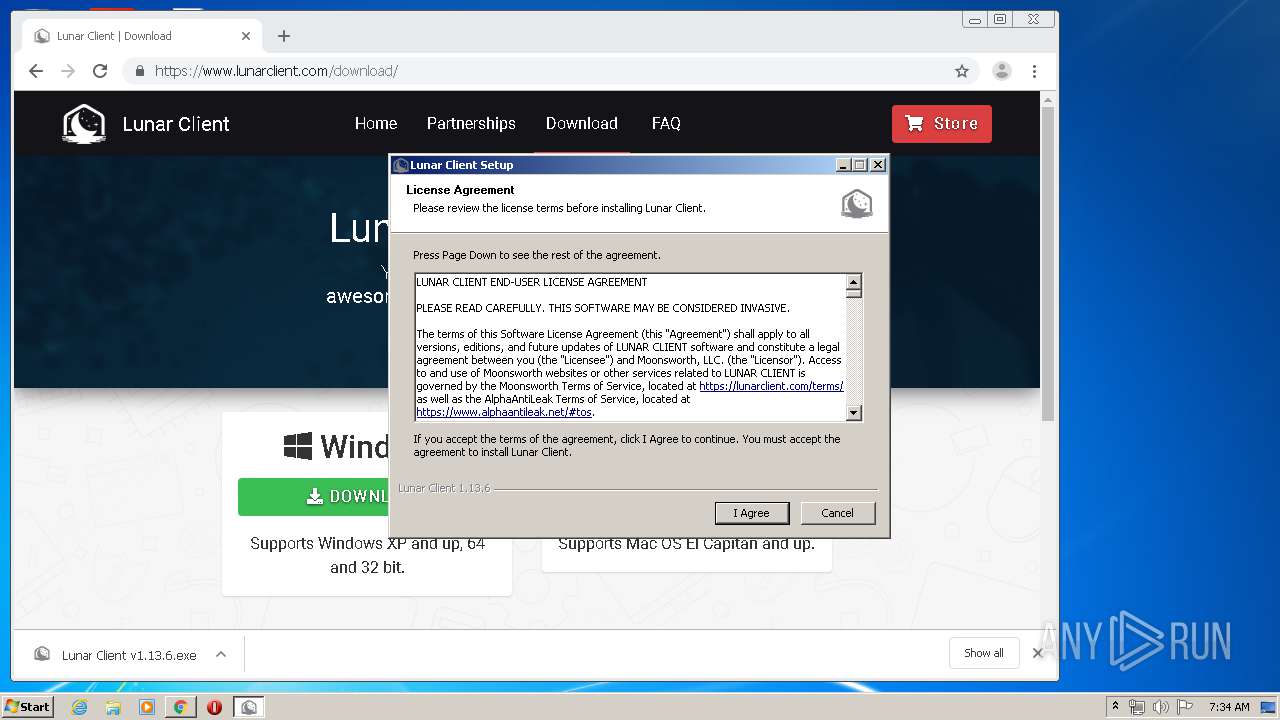Reload the page

[100, 71]
